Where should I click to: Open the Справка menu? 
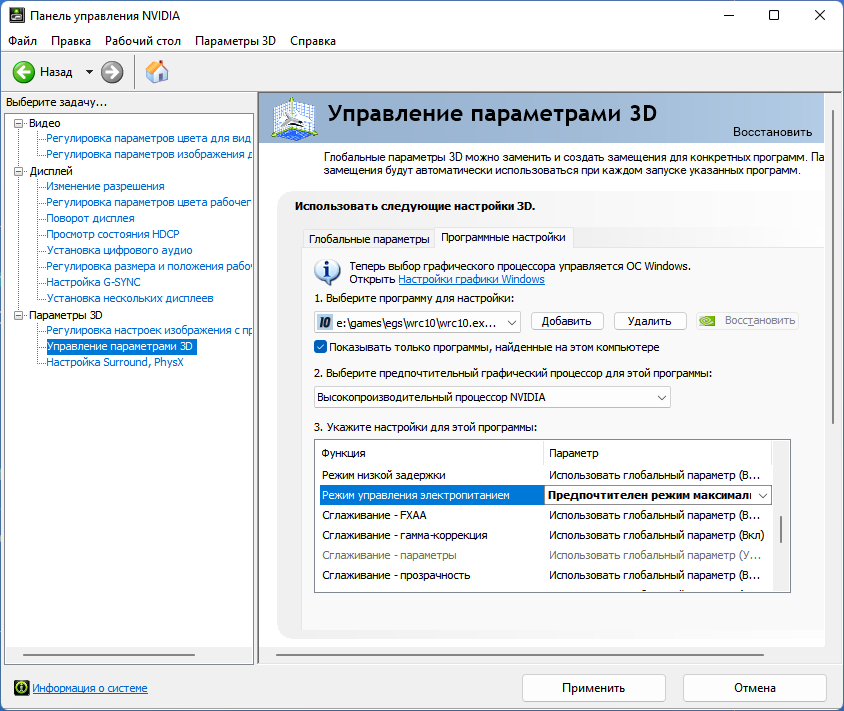click(313, 41)
